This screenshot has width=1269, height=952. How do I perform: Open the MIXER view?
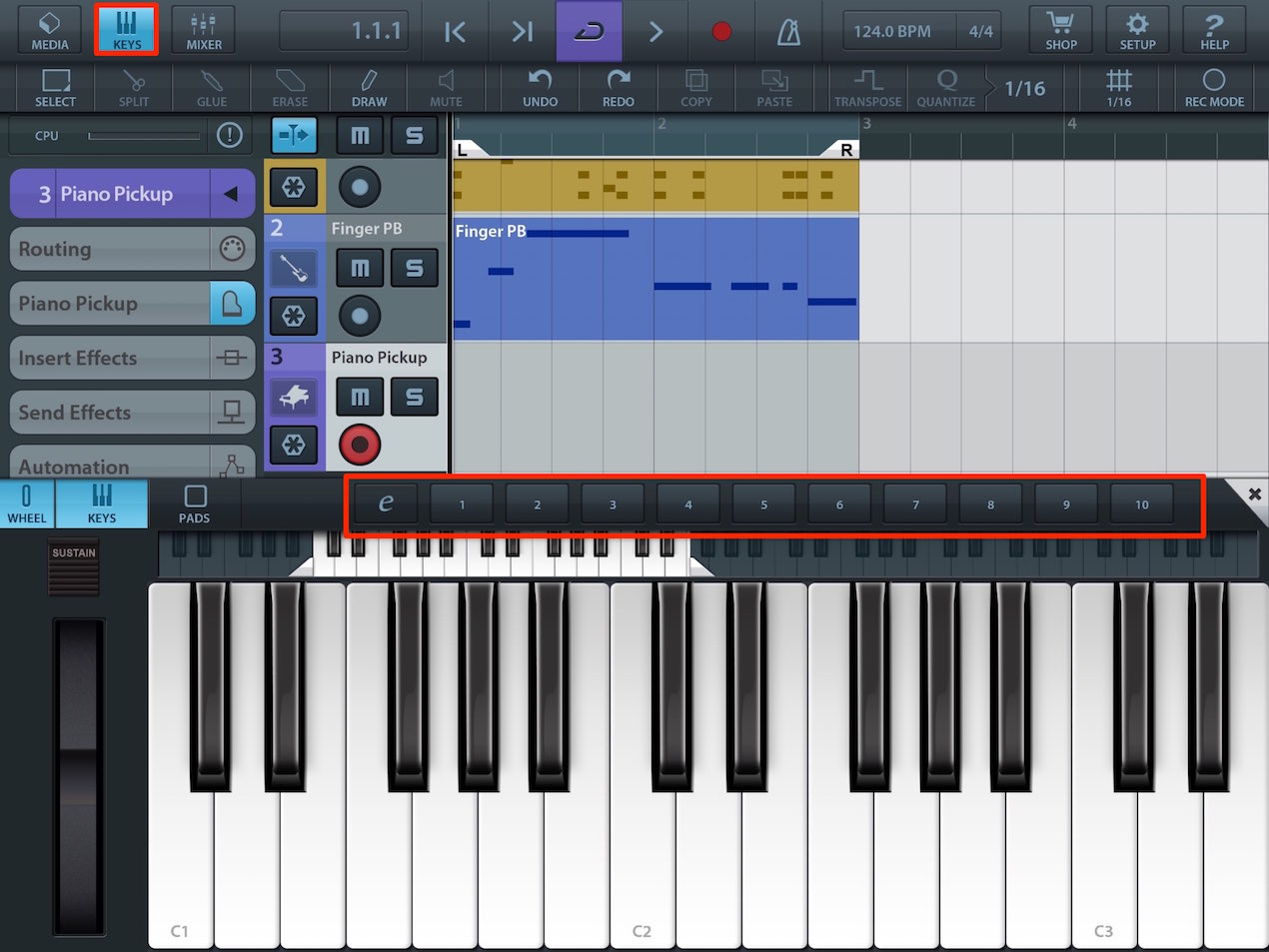[x=204, y=30]
